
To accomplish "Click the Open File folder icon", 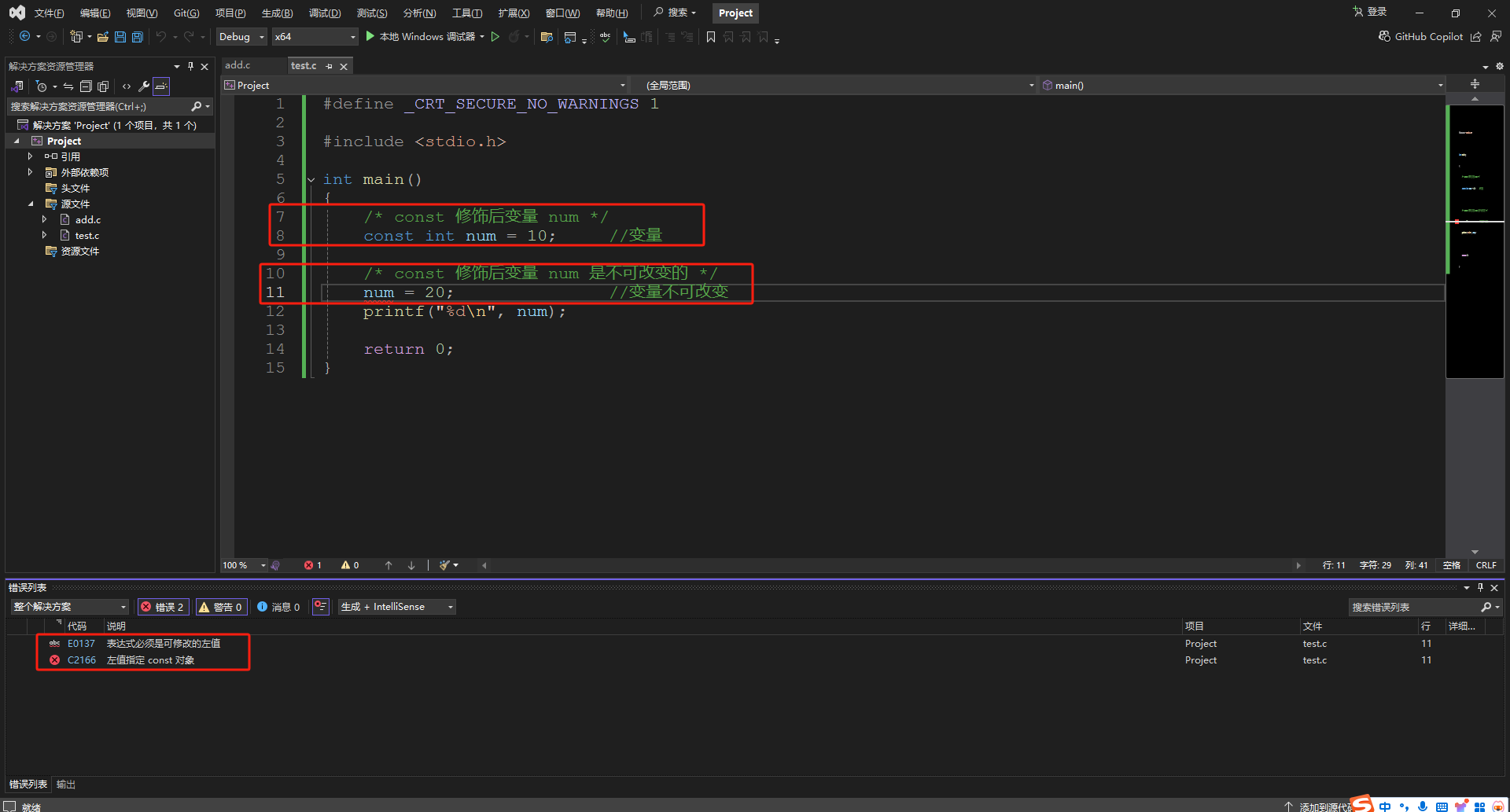I will coord(103,37).
